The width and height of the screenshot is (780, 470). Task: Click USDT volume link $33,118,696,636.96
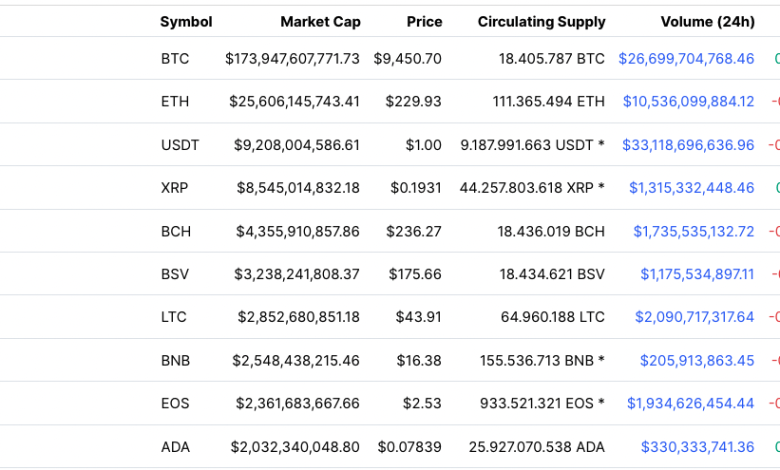coord(688,145)
